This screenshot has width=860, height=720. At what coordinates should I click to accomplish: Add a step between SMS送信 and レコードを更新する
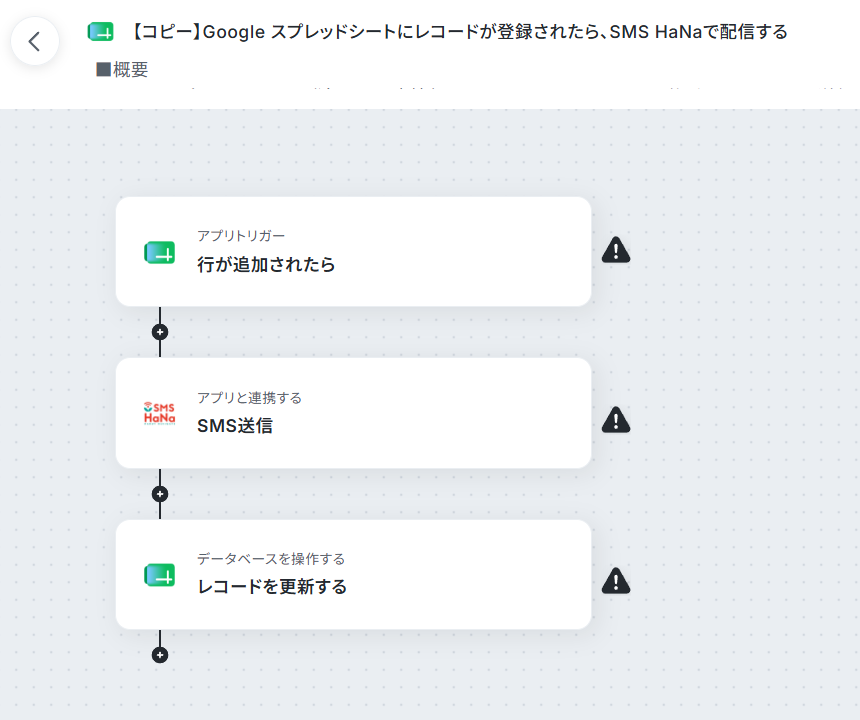pos(160,494)
